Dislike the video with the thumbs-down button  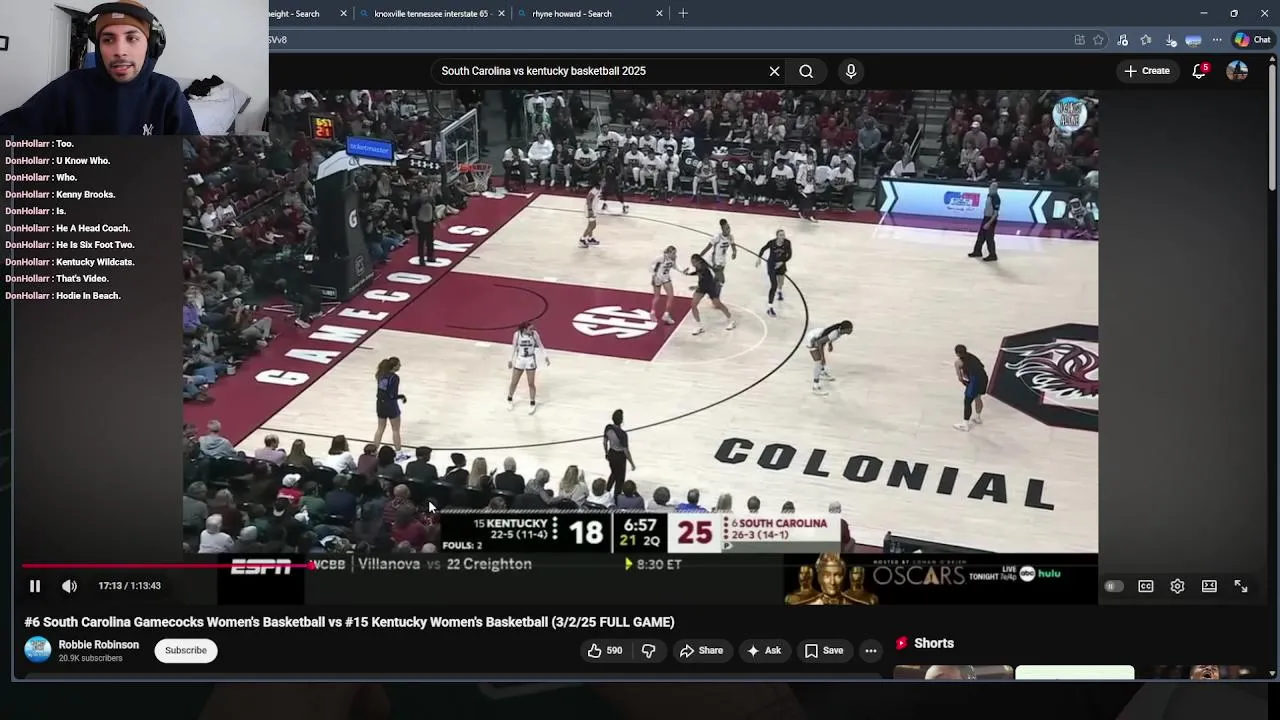coord(648,650)
